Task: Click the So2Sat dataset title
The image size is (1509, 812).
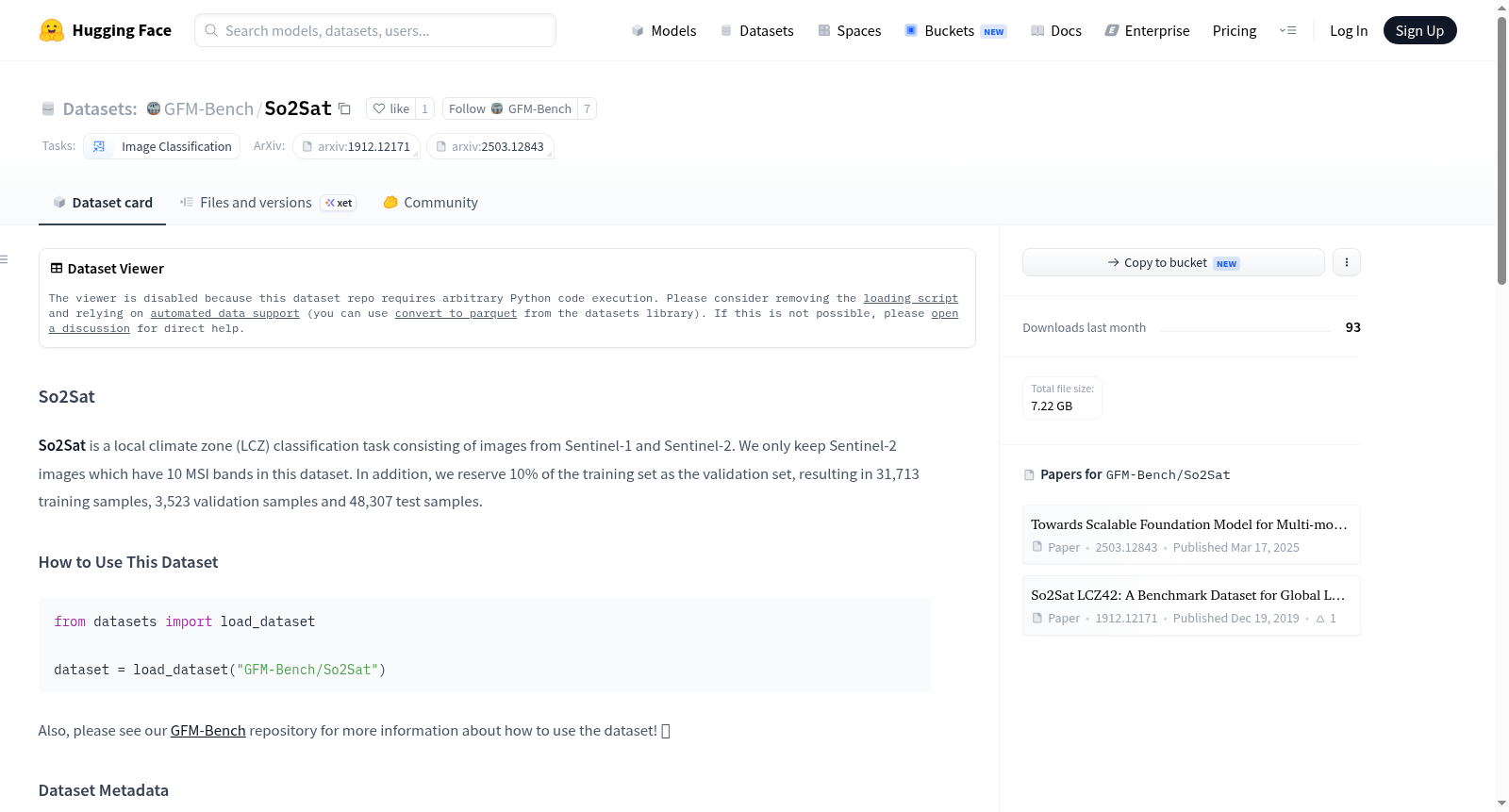Action: 298,108
